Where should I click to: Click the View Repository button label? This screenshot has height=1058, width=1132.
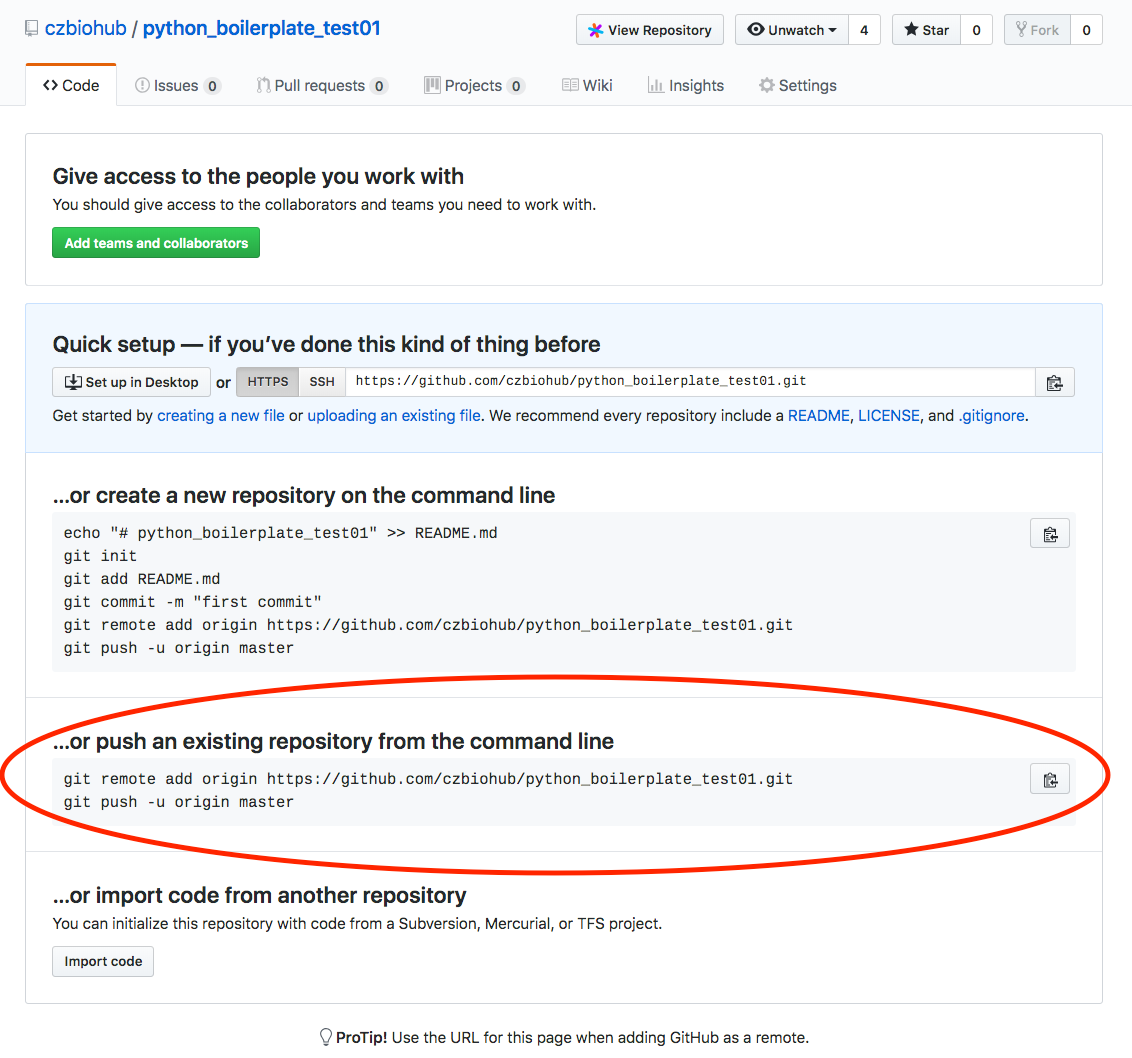pos(660,30)
